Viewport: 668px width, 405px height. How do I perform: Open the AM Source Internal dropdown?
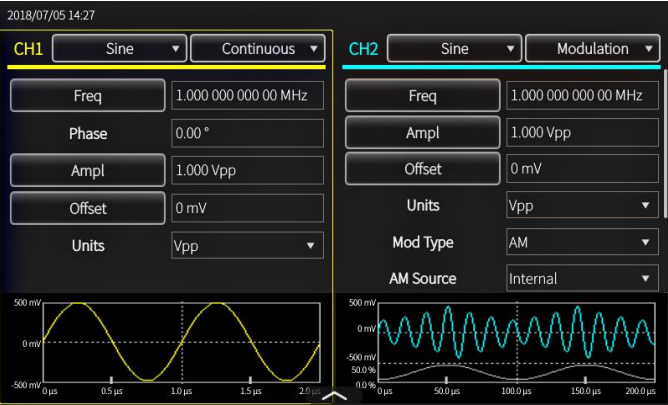pos(582,279)
